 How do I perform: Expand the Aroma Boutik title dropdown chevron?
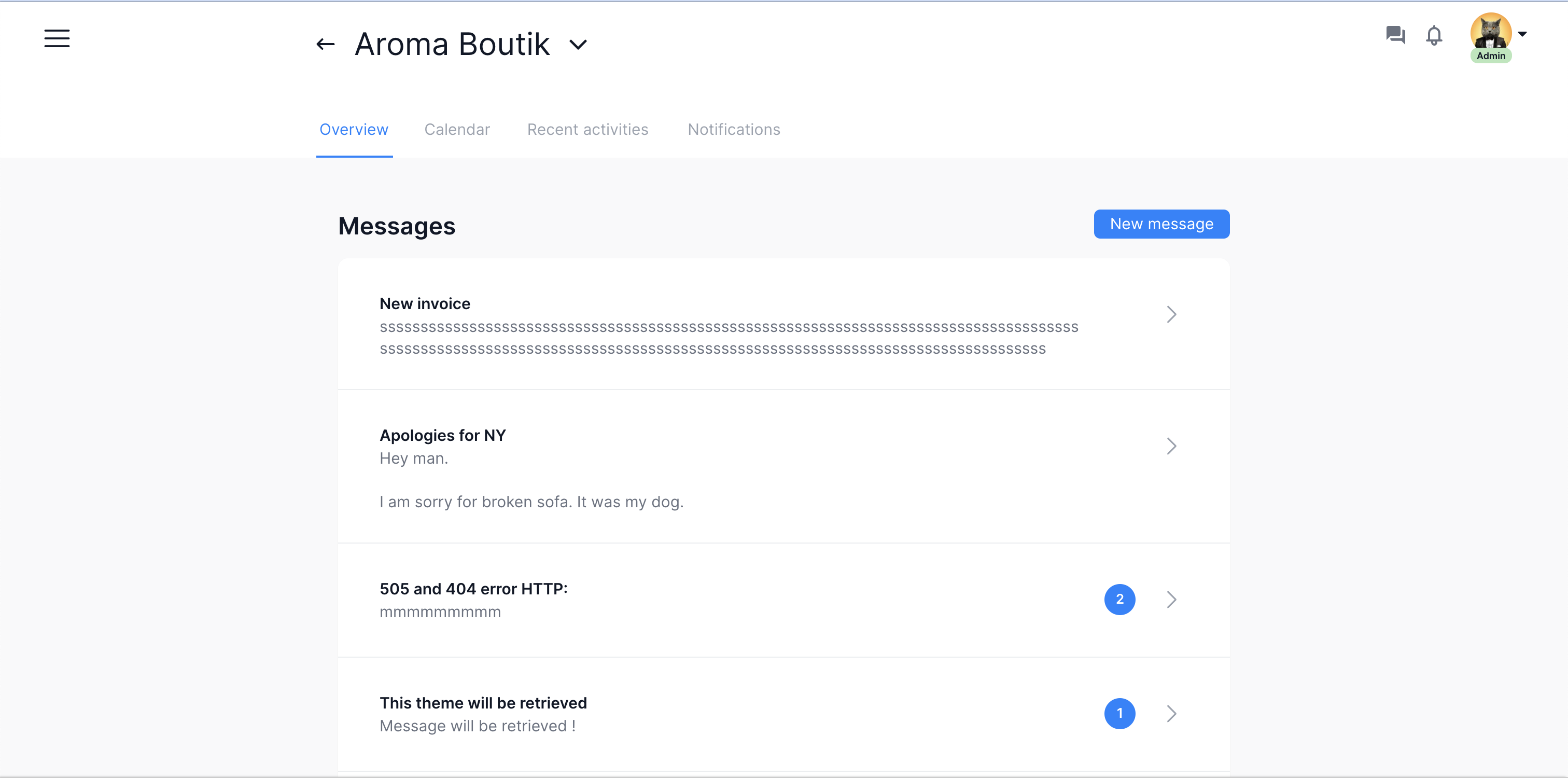click(578, 45)
